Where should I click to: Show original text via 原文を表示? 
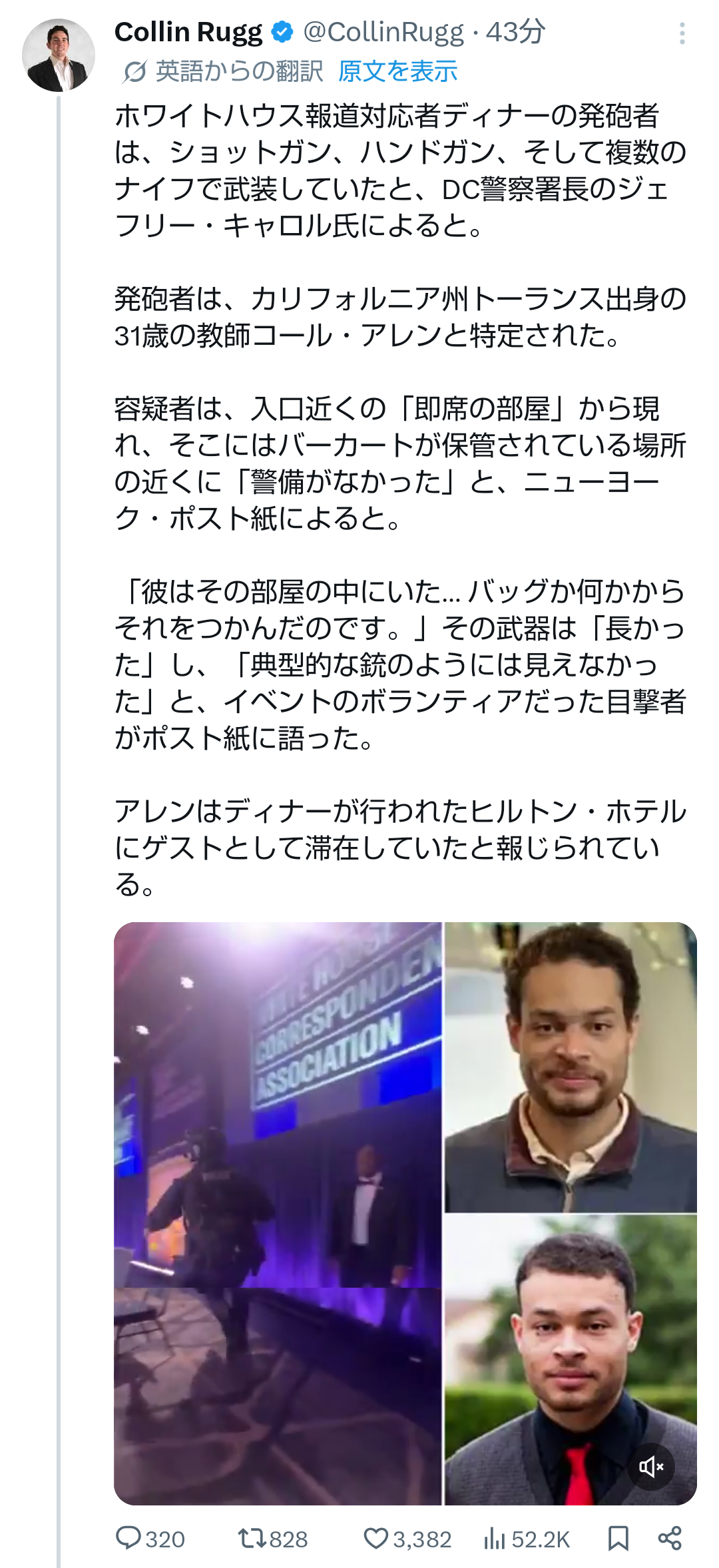(397, 71)
